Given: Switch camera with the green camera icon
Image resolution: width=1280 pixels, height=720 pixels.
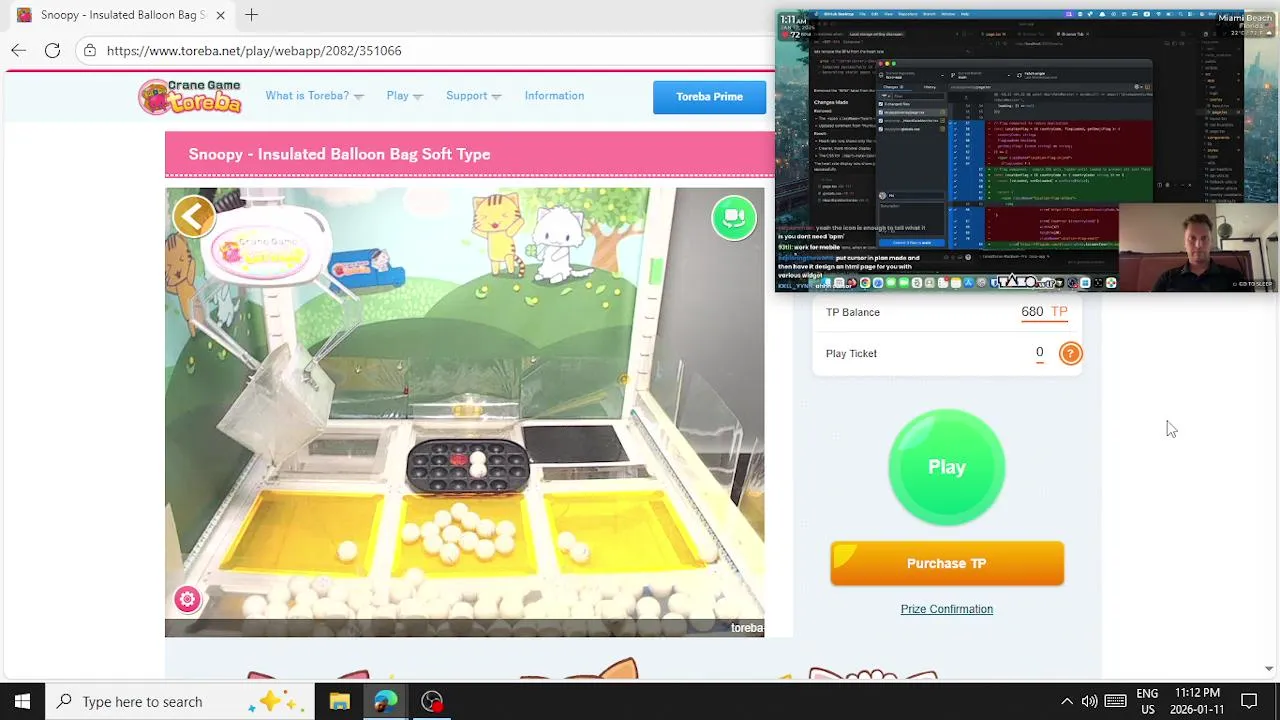Looking at the screenshot, I should [x=734, y=218].
